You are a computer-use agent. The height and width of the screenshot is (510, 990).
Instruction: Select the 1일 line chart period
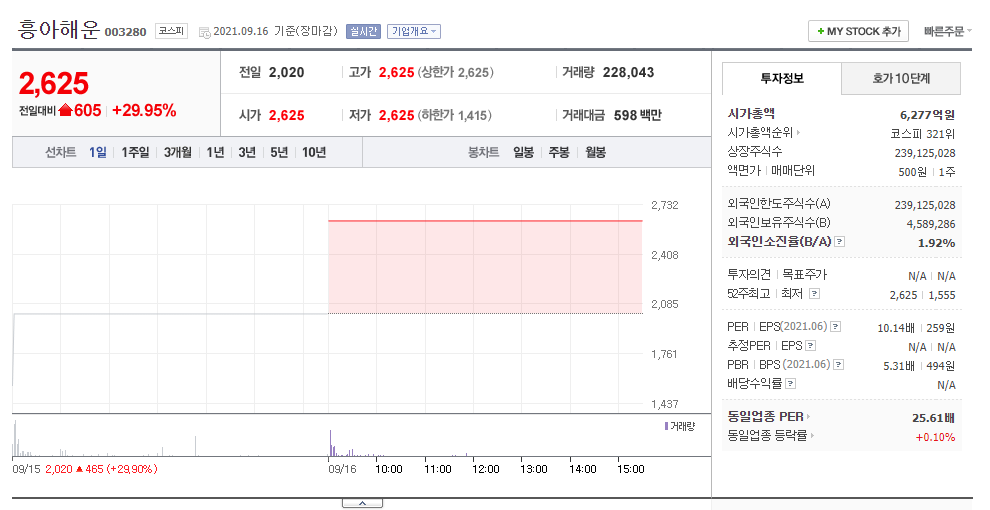(x=97, y=152)
